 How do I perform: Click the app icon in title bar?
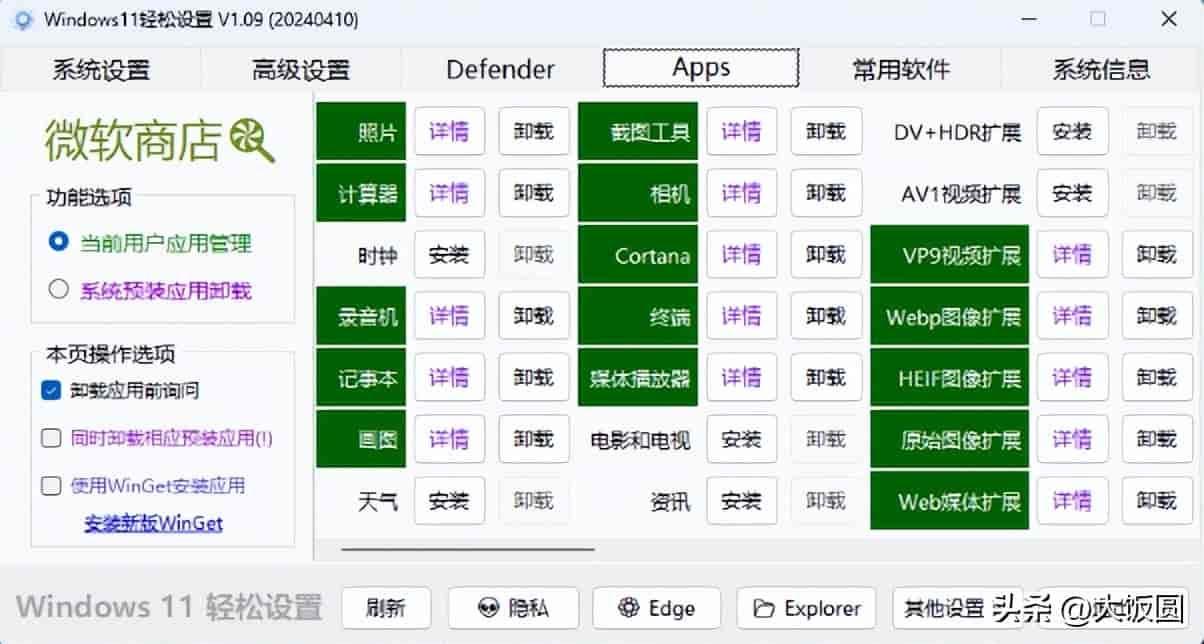[x=24, y=20]
